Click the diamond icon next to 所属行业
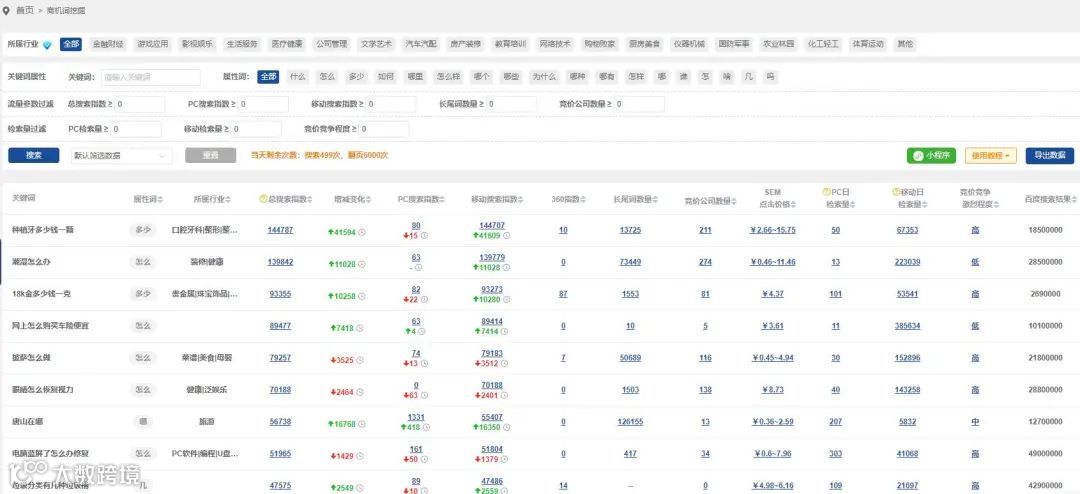 47,44
